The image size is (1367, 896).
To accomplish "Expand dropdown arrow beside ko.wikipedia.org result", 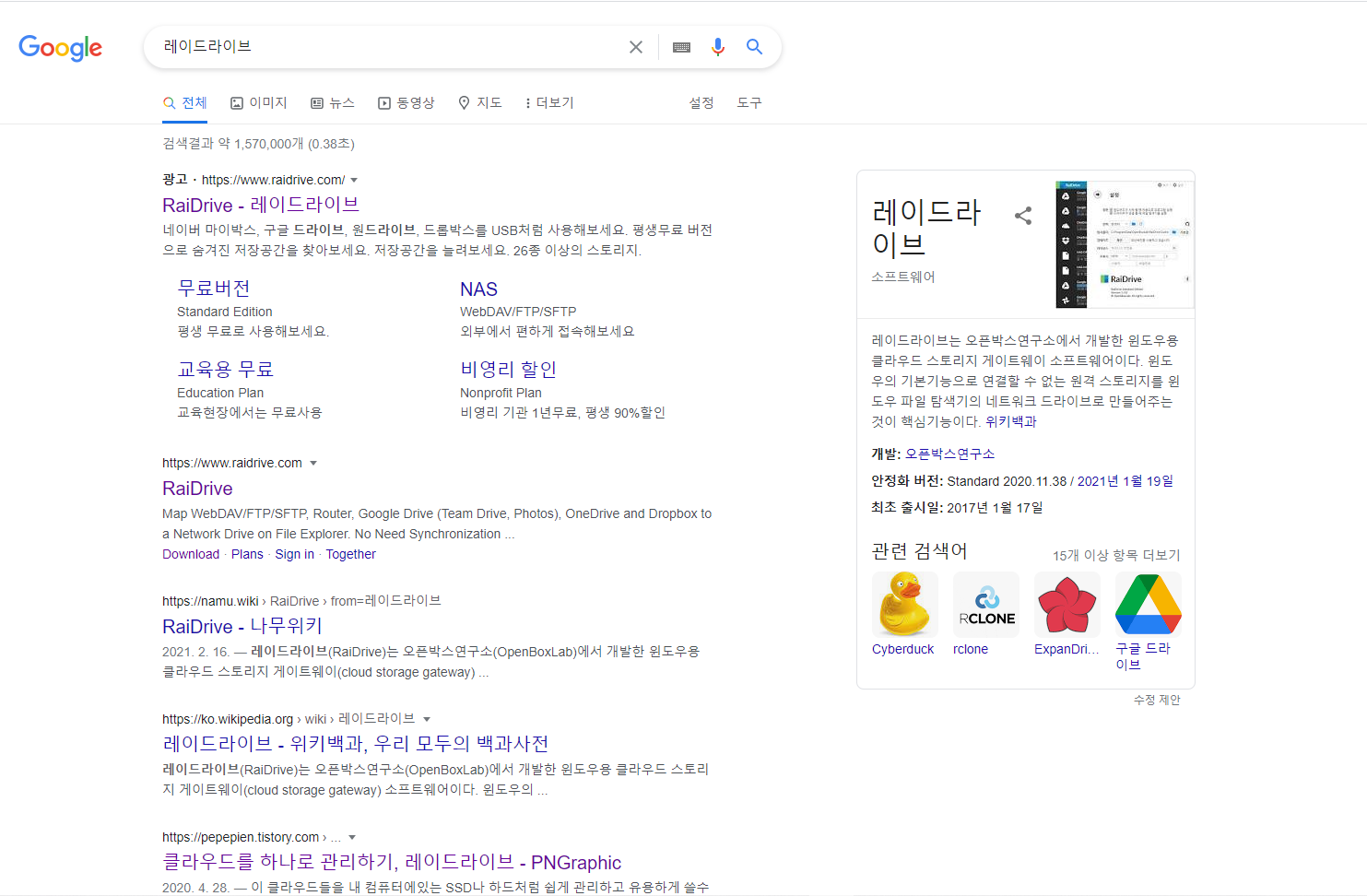I will click(x=427, y=720).
